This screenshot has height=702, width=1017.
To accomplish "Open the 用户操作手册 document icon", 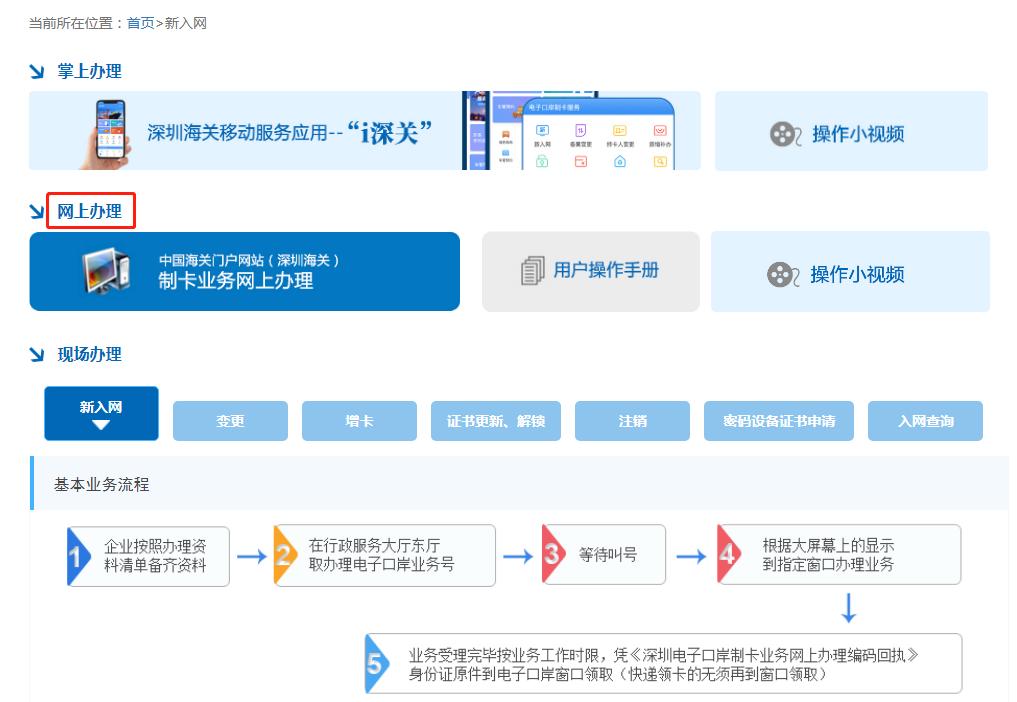I will [x=531, y=270].
